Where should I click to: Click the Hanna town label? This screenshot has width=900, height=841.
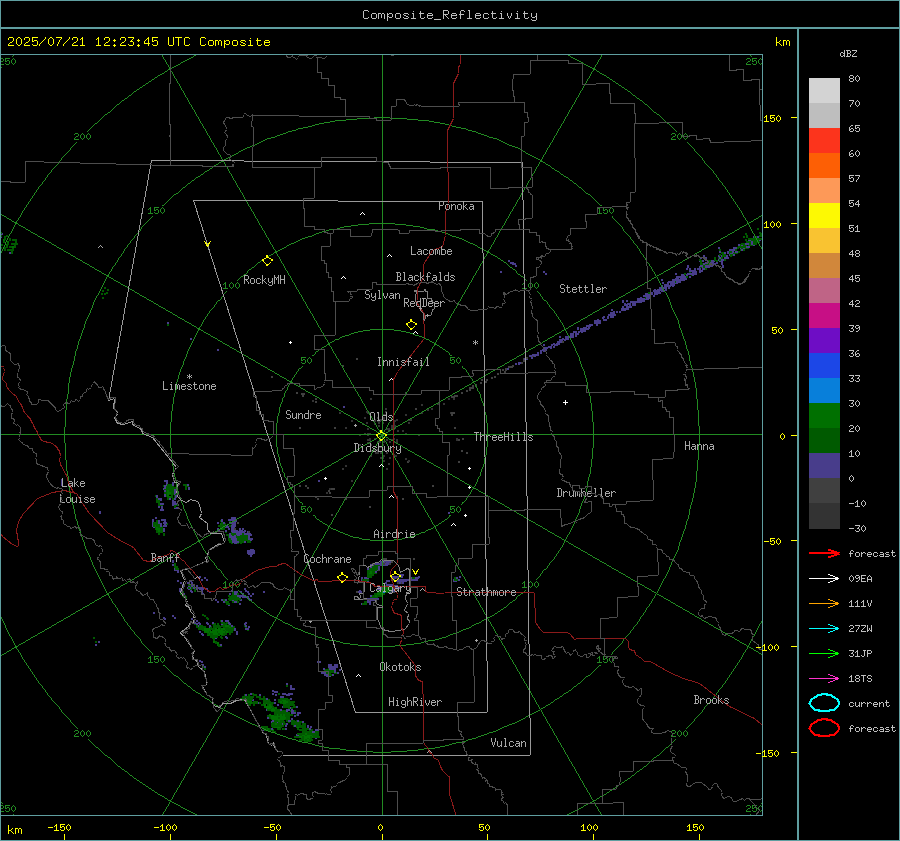pyautogui.click(x=699, y=446)
